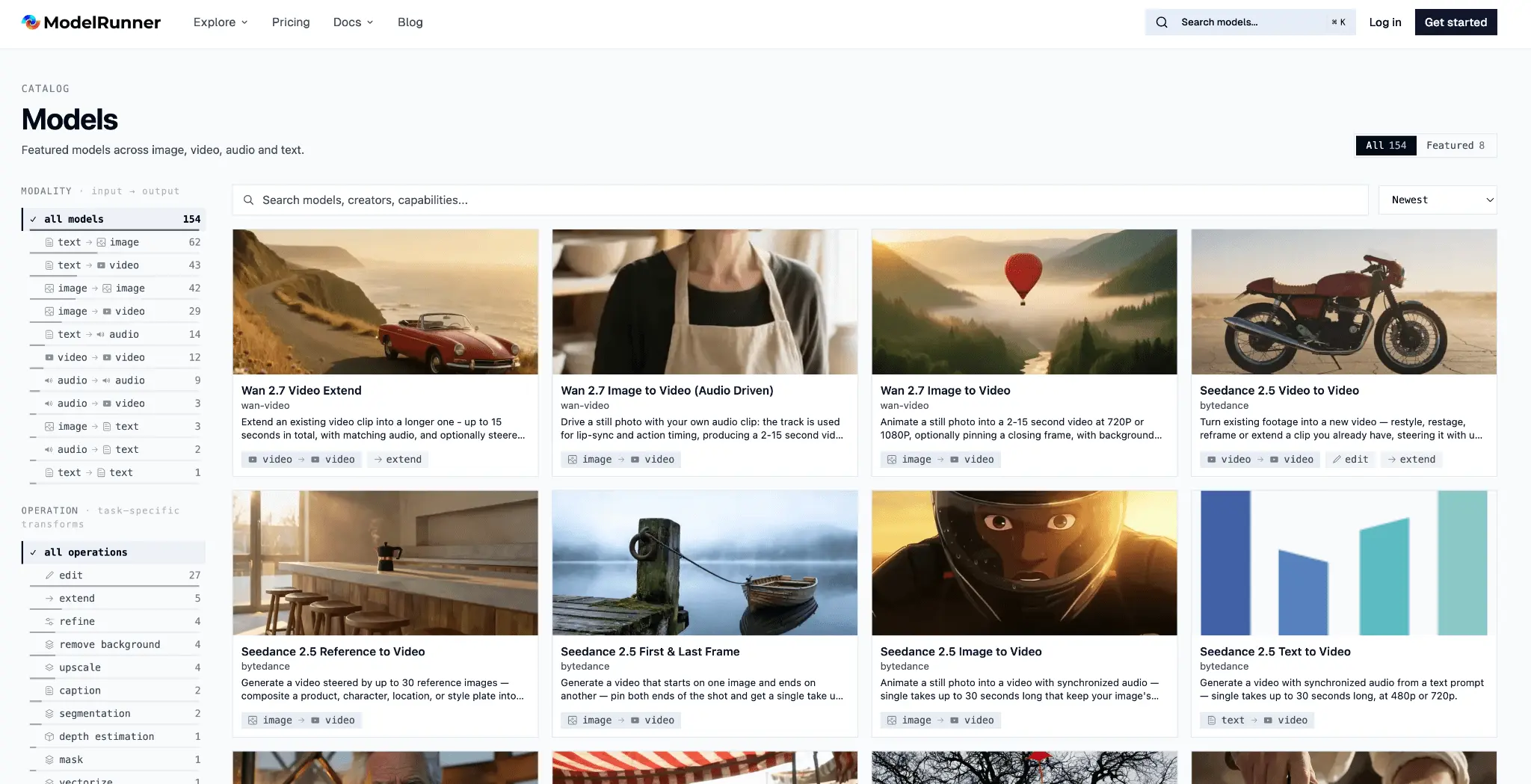Expand the Explore menu
Screen dimensions: 1531x784
(221, 22)
